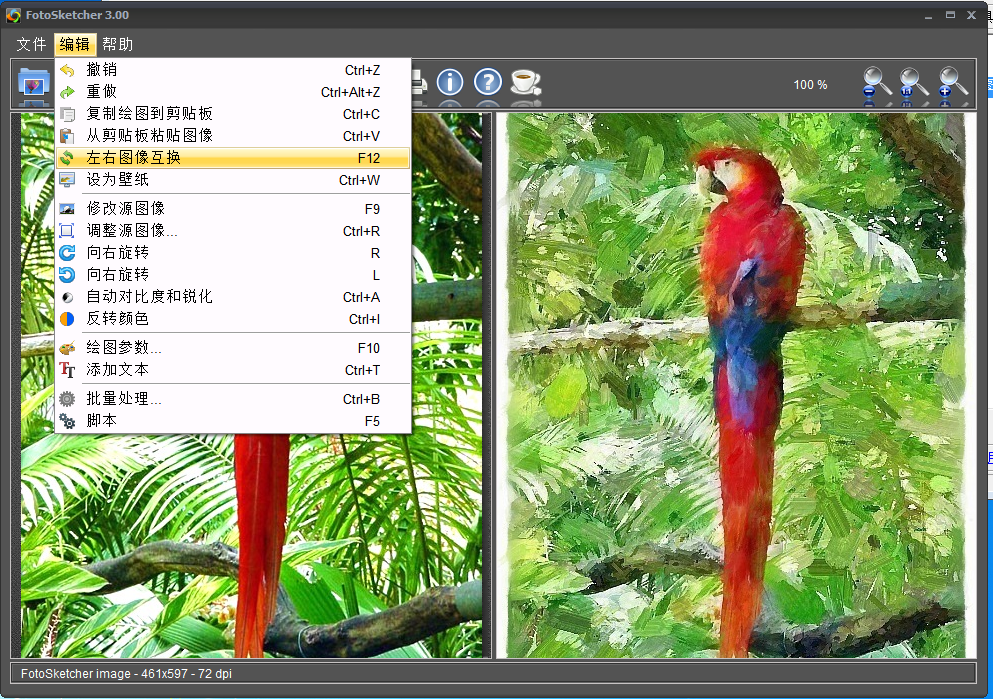The image size is (993, 699).
Task: Click the middle magnifier fit-zoom icon
Action: click(913, 85)
